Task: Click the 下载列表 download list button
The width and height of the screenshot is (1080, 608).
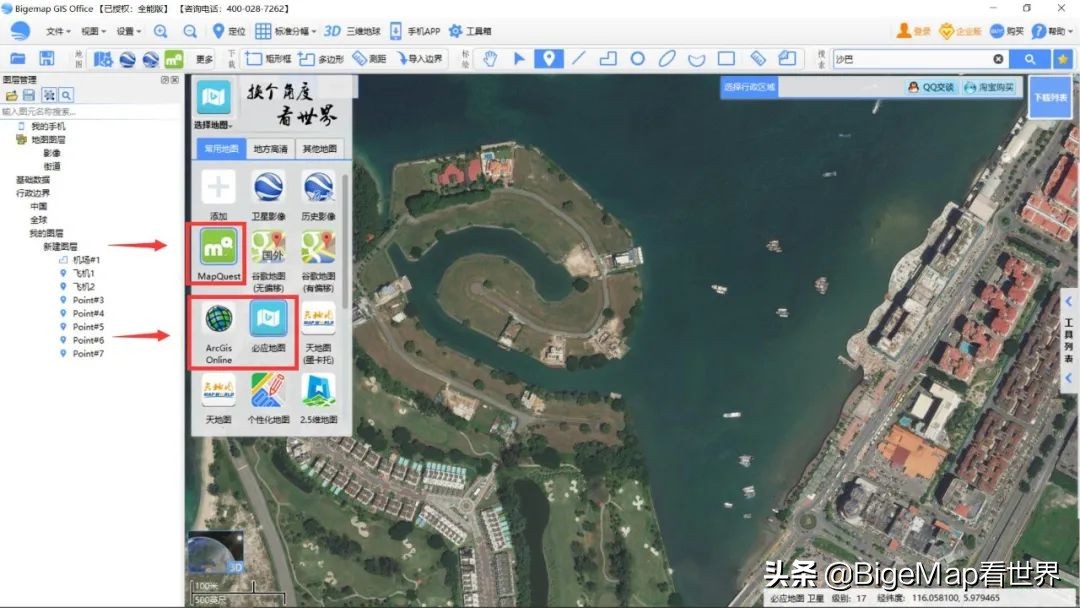Action: pos(1050,97)
